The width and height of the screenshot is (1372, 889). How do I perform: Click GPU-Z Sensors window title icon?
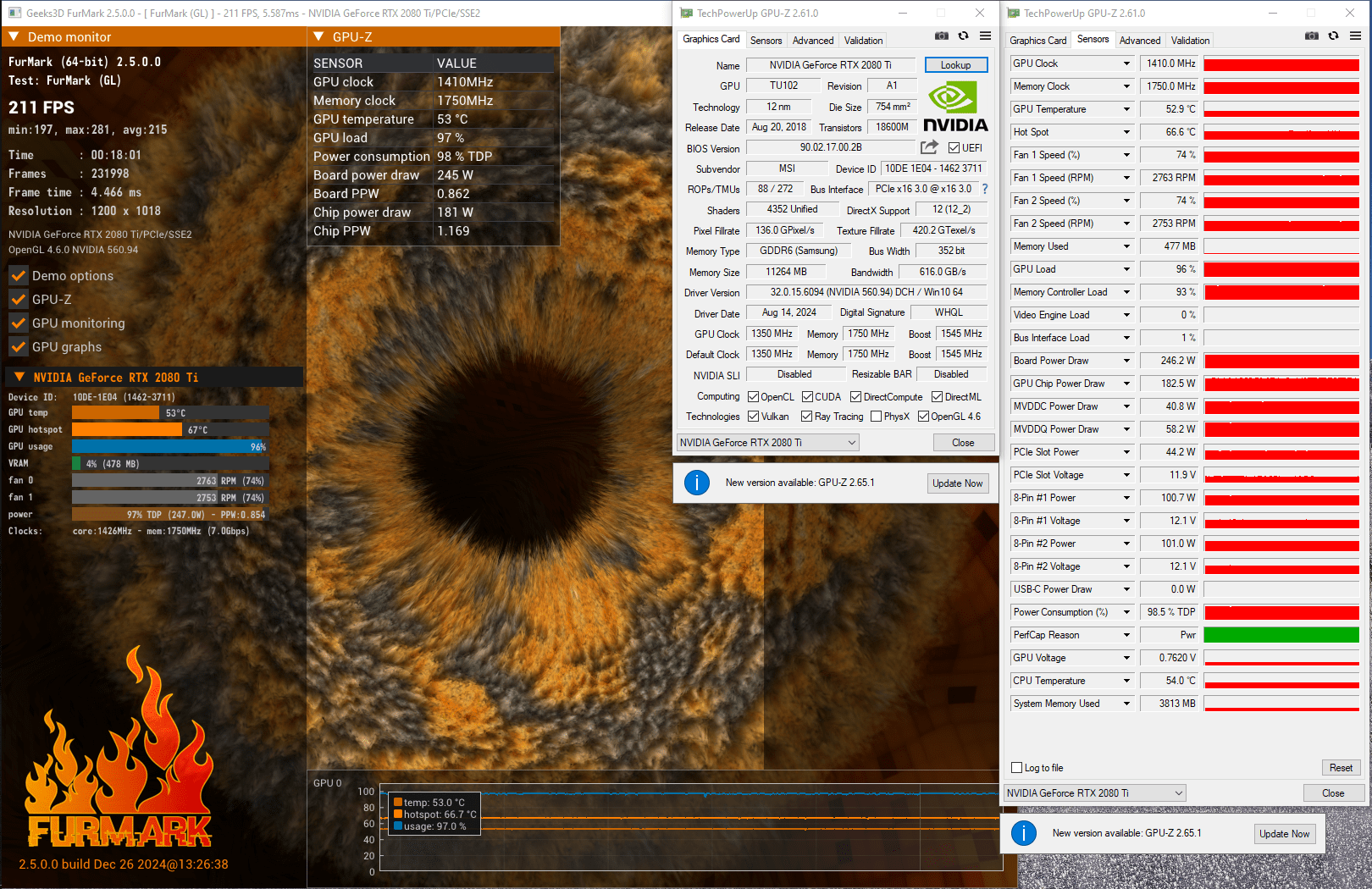click(1013, 13)
